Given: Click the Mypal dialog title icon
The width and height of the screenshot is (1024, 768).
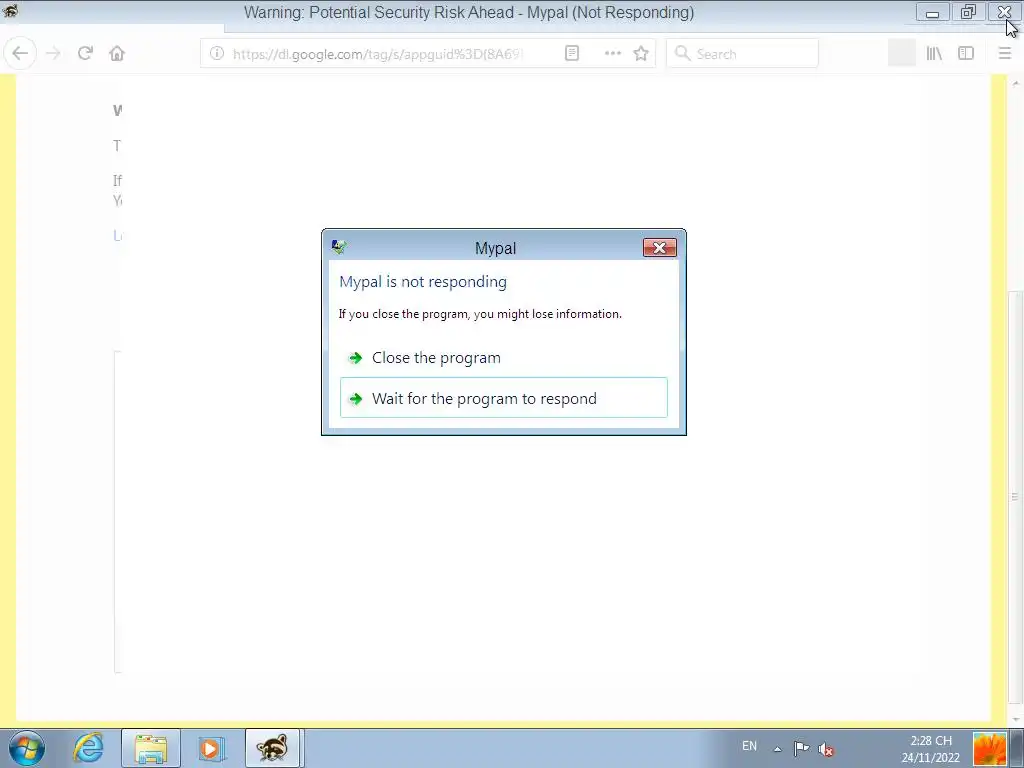Looking at the screenshot, I should pyautogui.click(x=339, y=247).
